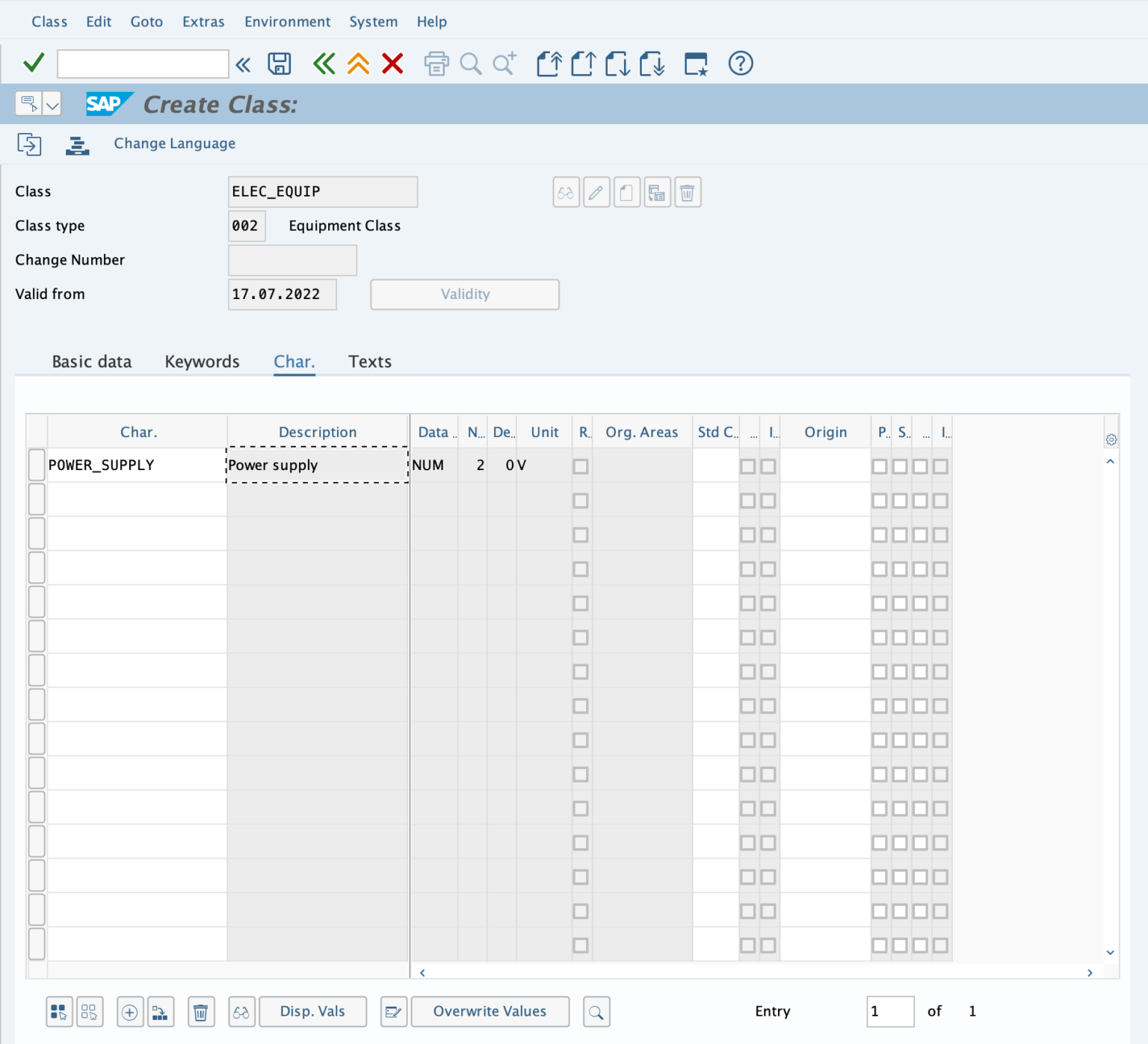Select the glasses Display icon beside Class field
1148x1044 pixels.
coord(566,192)
